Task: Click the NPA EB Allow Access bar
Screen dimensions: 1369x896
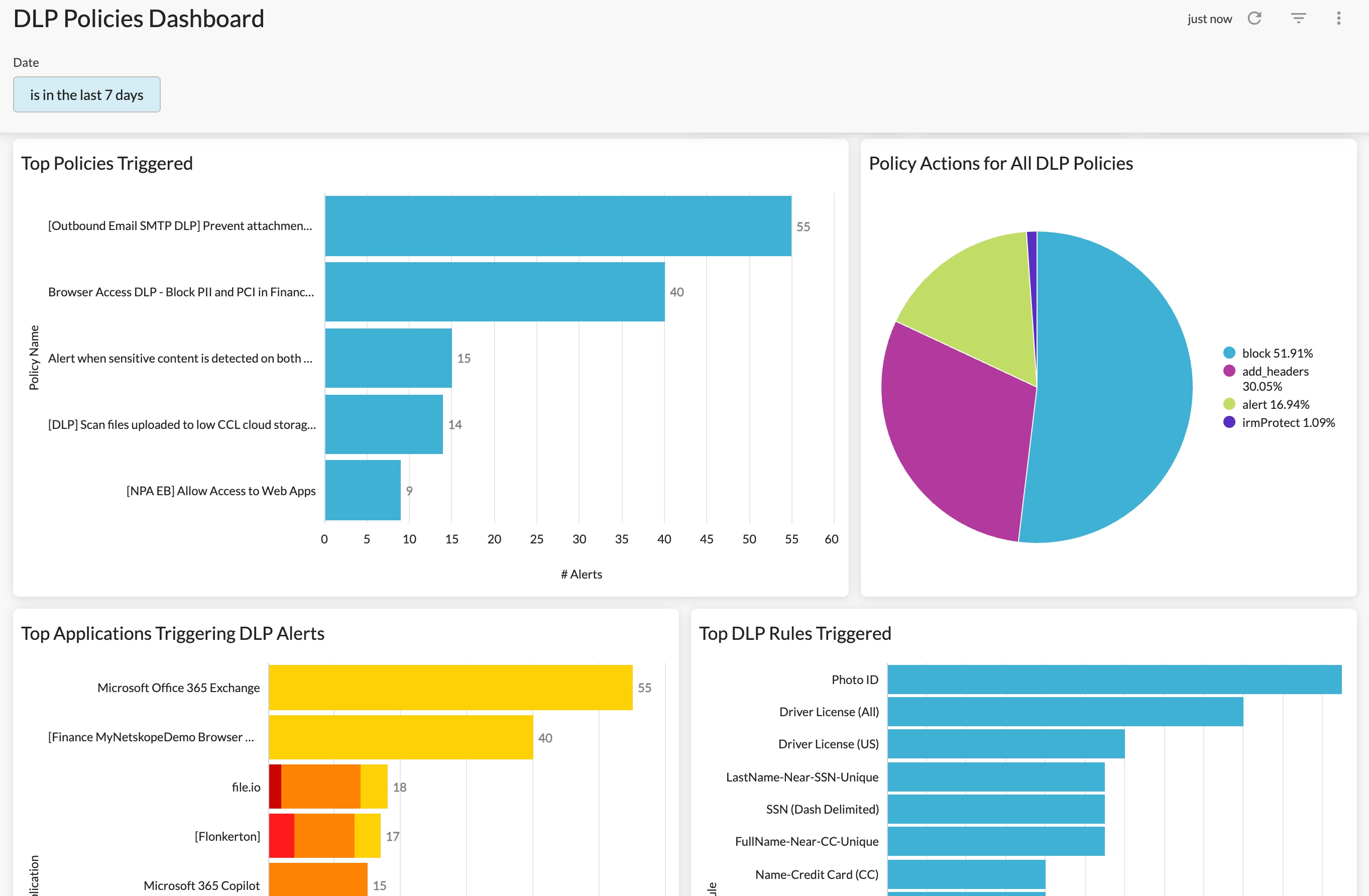Action: coord(363,491)
